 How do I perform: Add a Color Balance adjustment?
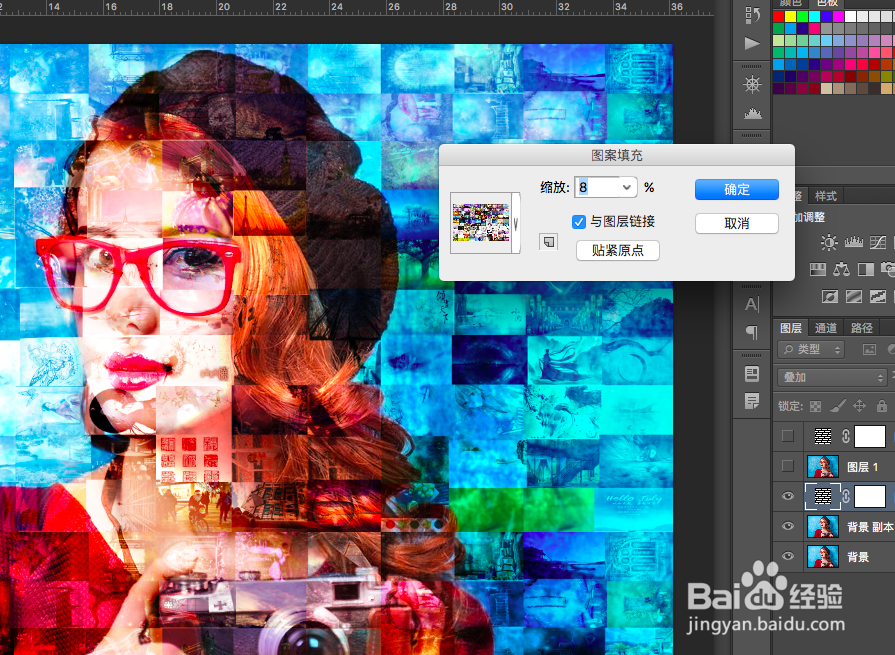(841, 269)
